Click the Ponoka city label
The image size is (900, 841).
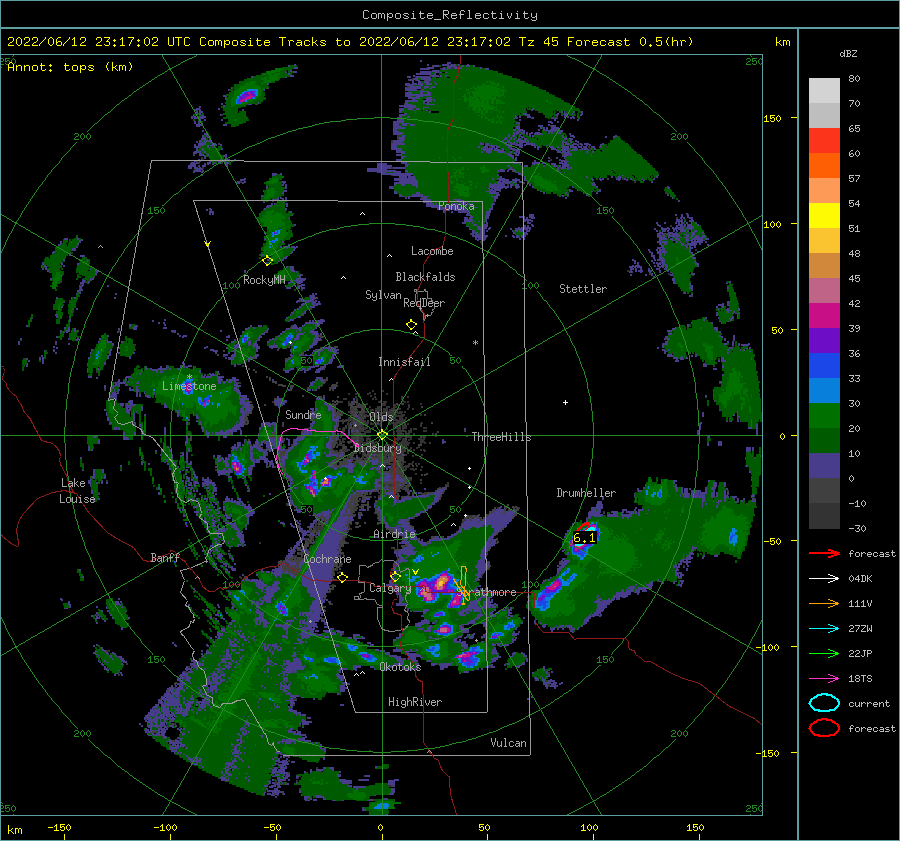pyautogui.click(x=456, y=206)
